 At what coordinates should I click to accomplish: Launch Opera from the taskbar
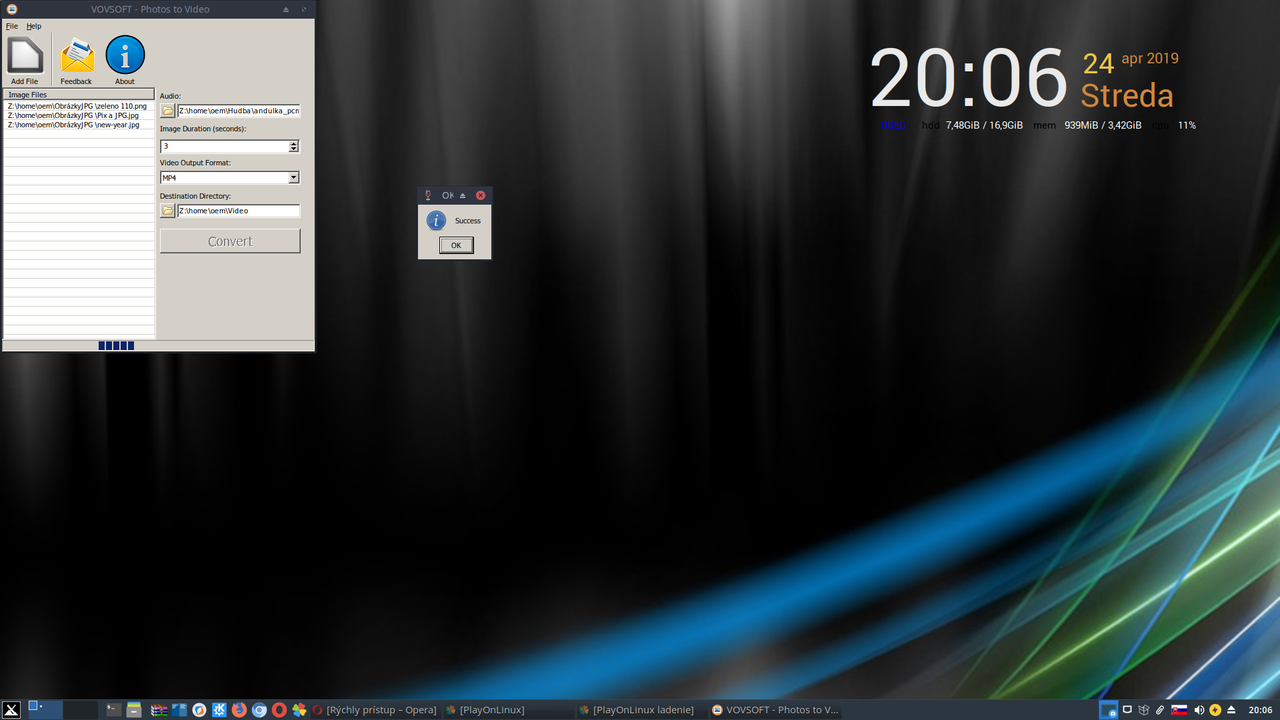tap(279, 710)
